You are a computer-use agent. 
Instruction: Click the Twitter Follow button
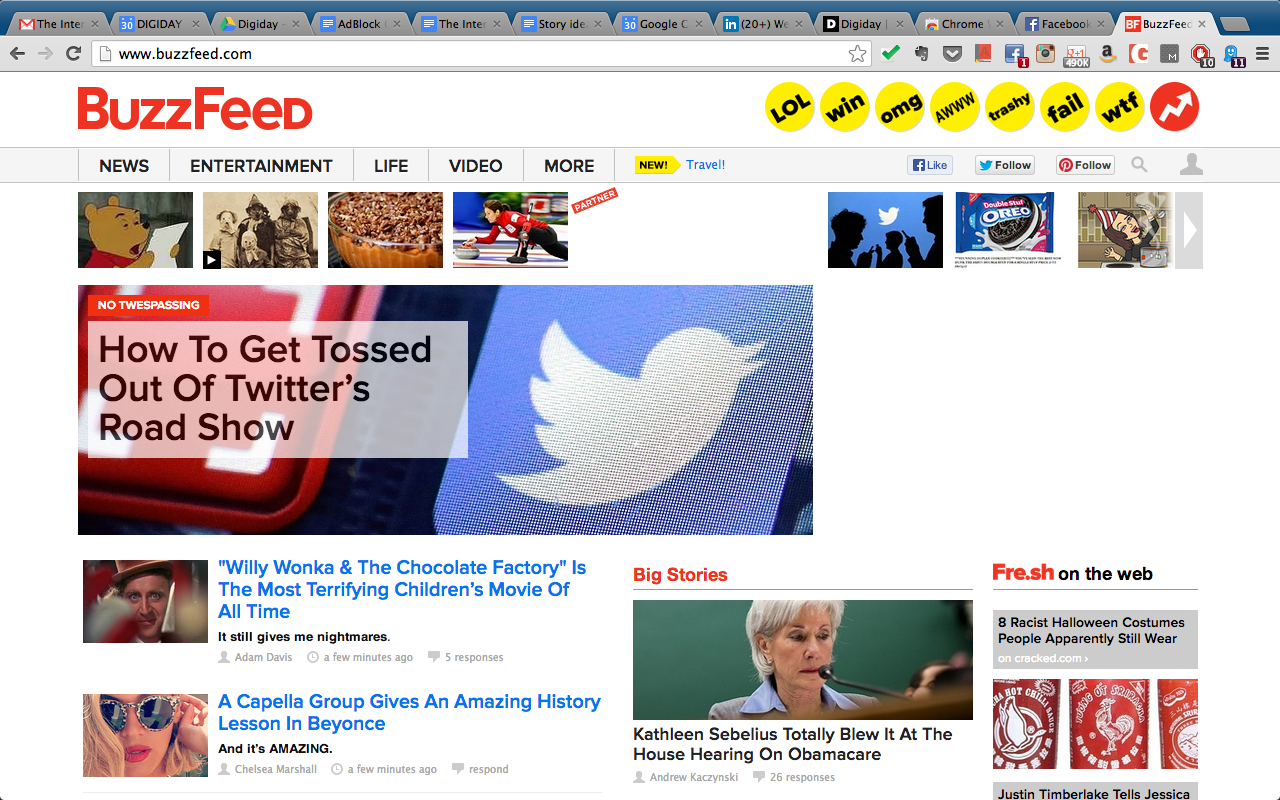[x=1004, y=165]
